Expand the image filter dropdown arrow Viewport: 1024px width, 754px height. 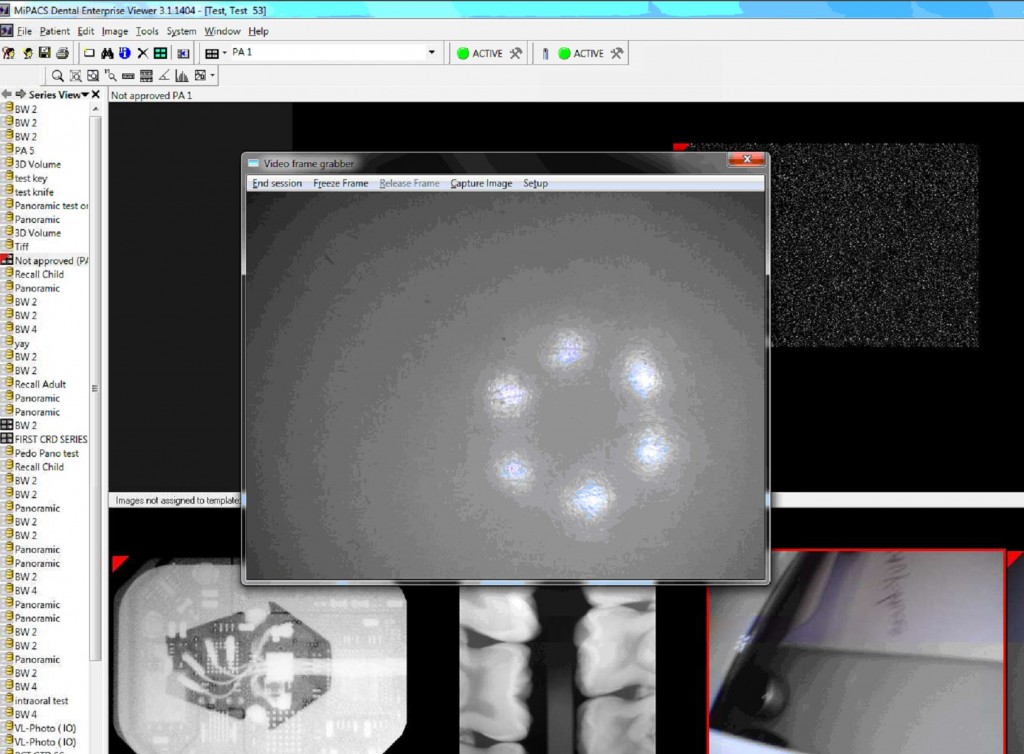(x=212, y=76)
